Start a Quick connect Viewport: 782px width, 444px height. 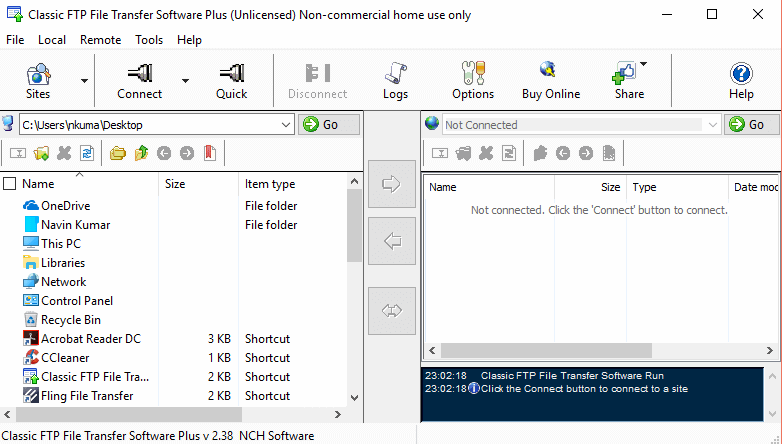[x=232, y=73]
